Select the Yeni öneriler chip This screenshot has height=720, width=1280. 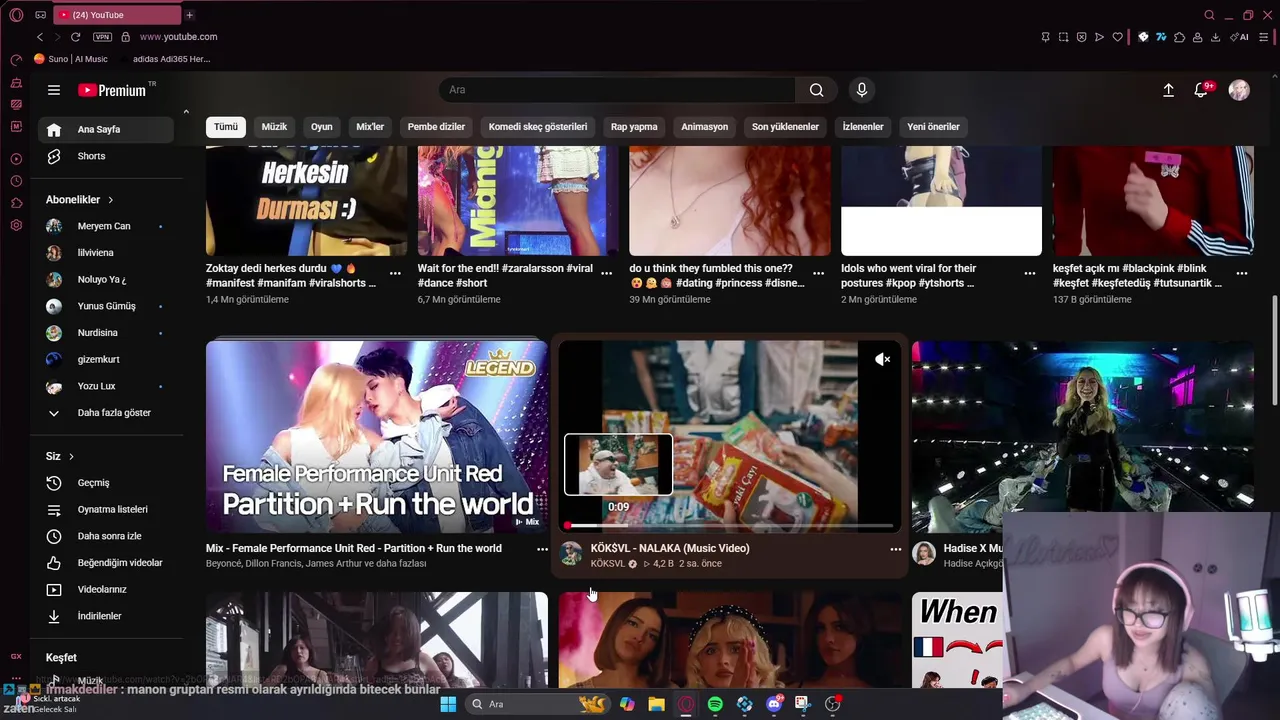933,127
